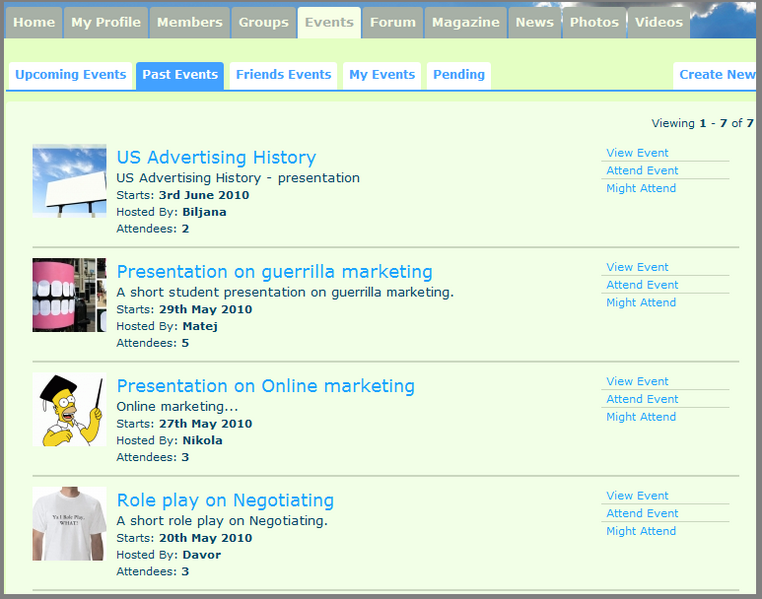Image resolution: width=762 pixels, height=599 pixels.
Task: Open Presentation on guerrilla marketing title
Action: 275,272
